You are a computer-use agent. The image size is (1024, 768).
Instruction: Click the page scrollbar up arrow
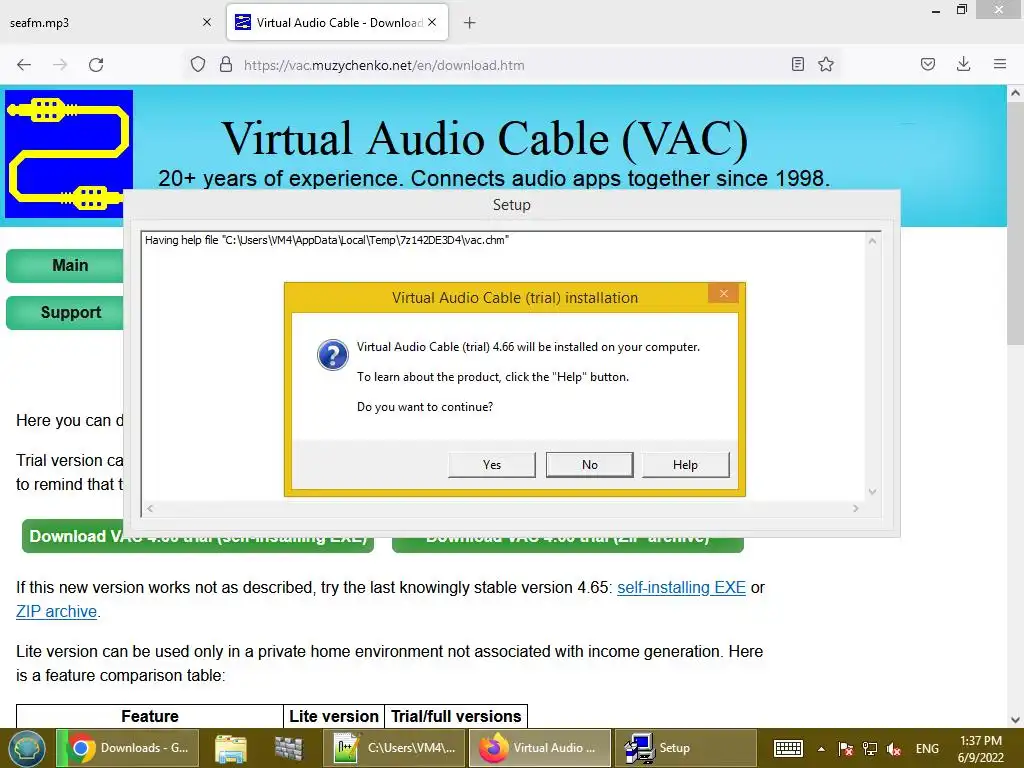click(x=1015, y=93)
